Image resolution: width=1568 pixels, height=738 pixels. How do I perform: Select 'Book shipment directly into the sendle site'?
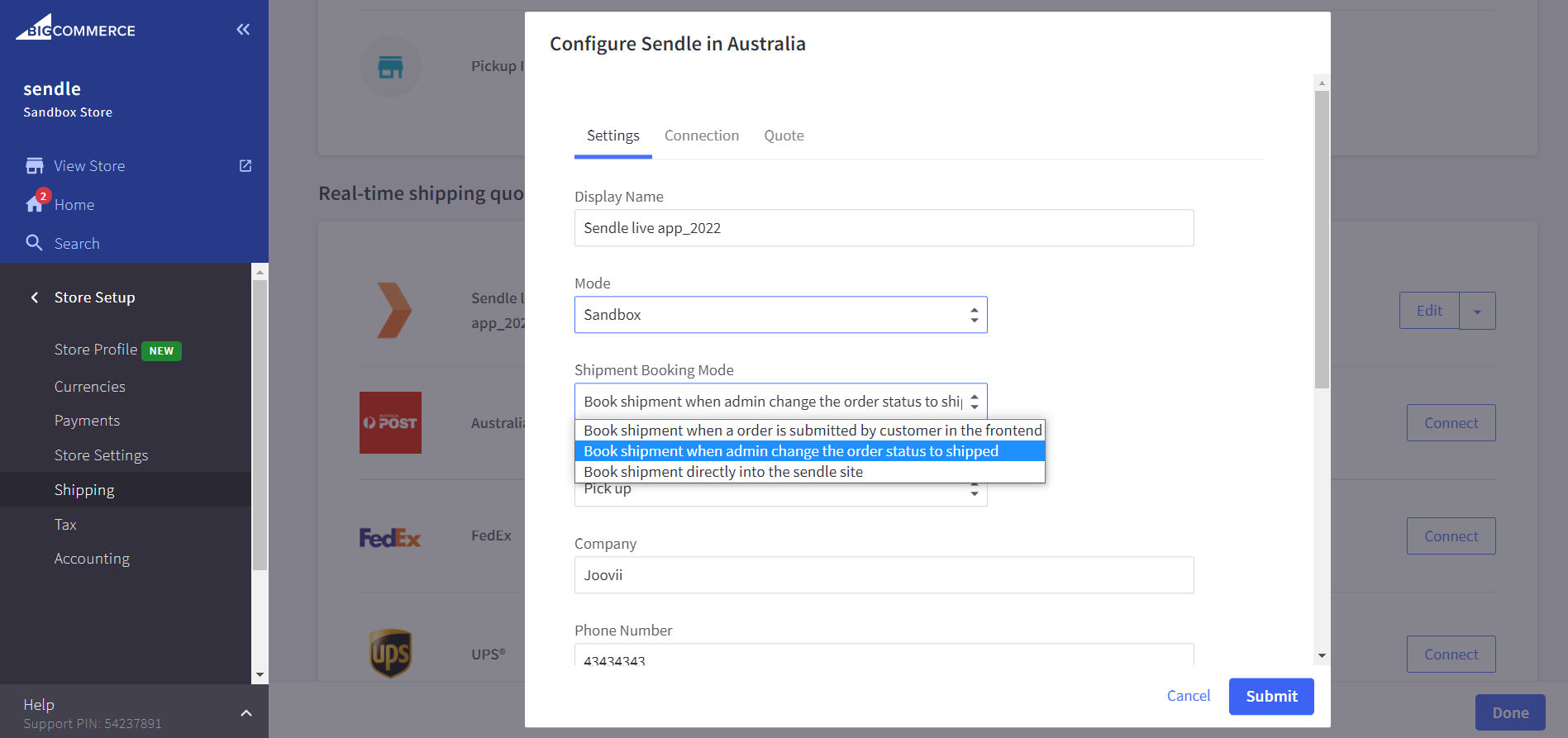[x=723, y=472]
